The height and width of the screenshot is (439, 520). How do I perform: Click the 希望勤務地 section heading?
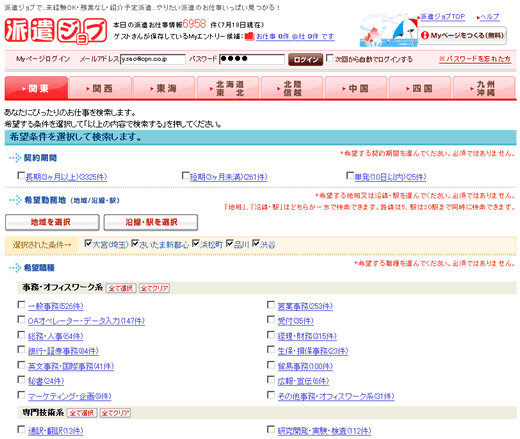(x=72, y=200)
